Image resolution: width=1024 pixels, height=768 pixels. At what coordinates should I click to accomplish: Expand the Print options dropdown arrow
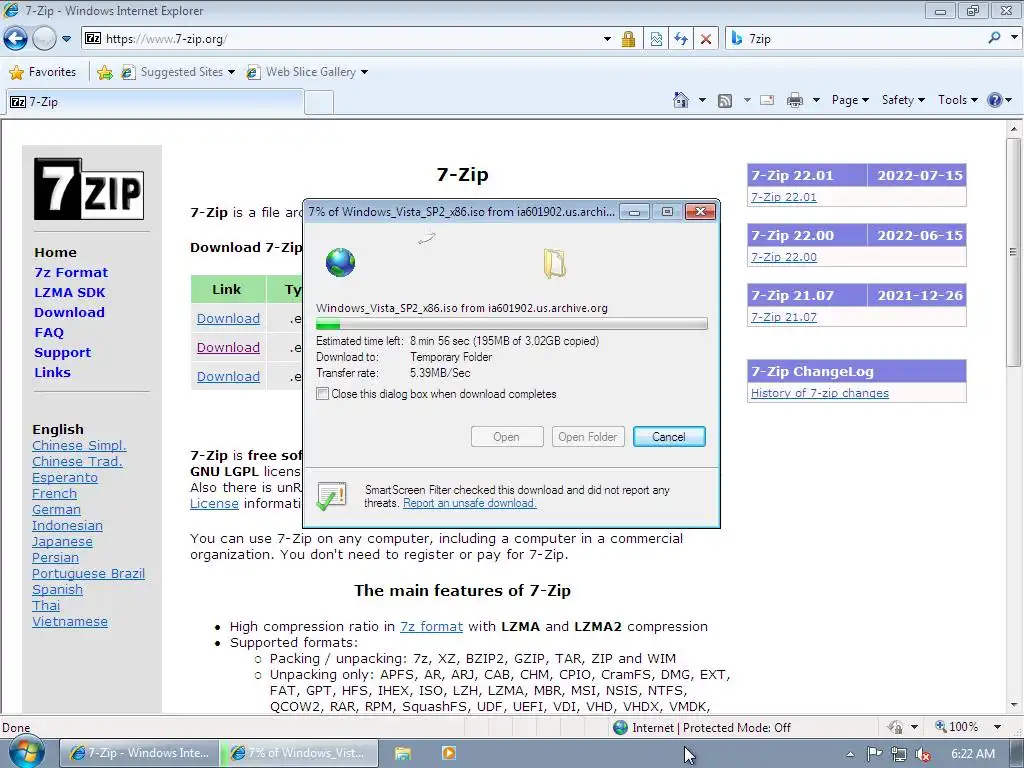click(816, 100)
